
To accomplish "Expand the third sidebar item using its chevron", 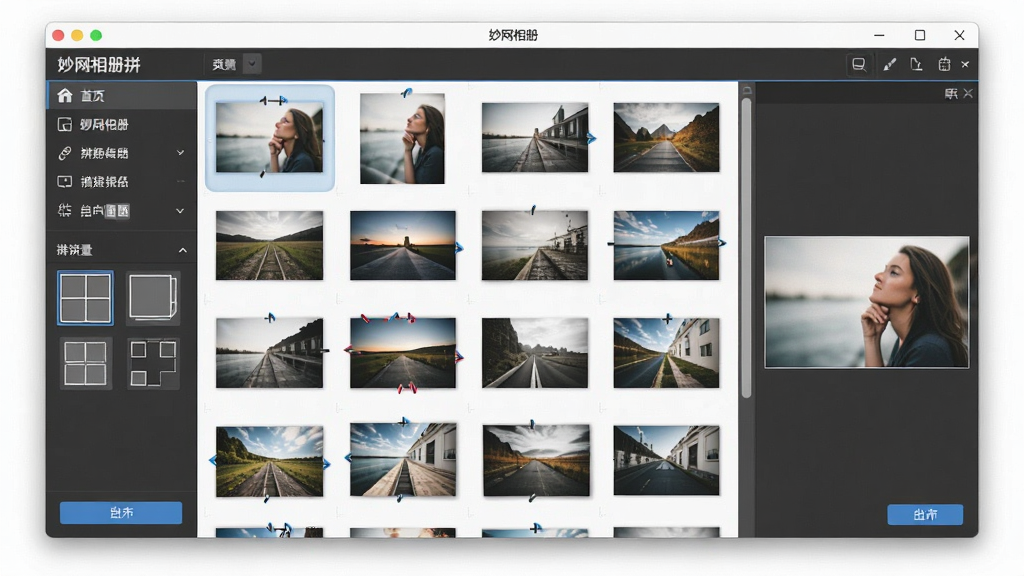I will click(x=180, y=153).
